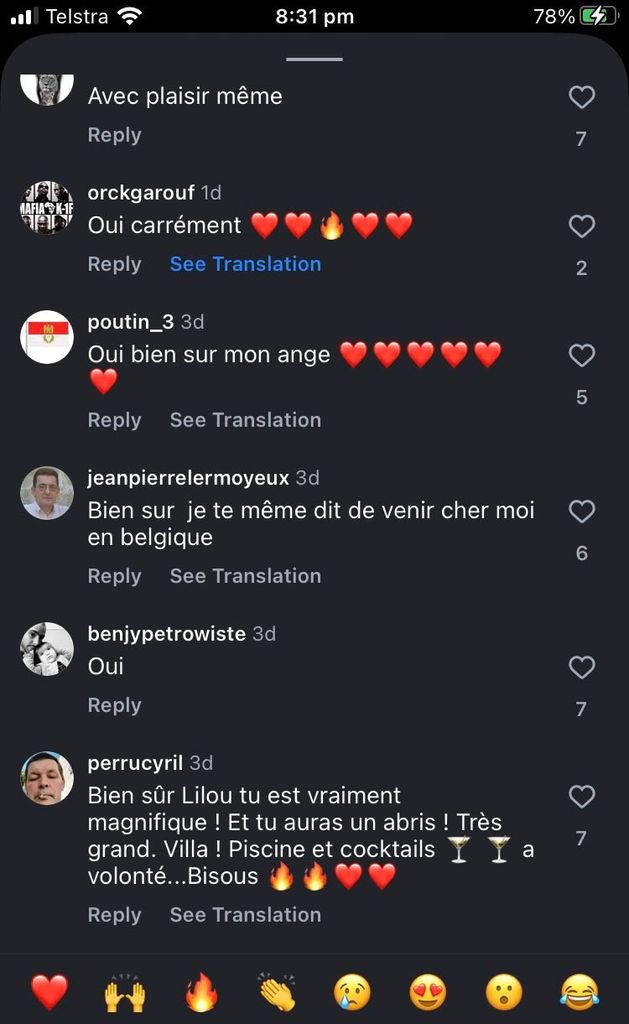See Translation of orckgarouf's comment
The width and height of the screenshot is (629, 1024).
tap(245, 264)
